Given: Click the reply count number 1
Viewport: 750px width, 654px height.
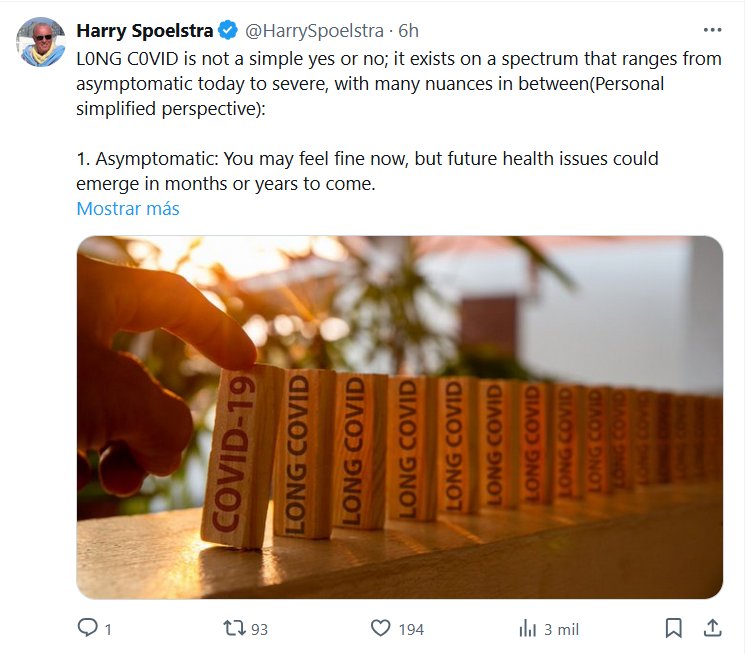Looking at the screenshot, I should click(108, 629).
